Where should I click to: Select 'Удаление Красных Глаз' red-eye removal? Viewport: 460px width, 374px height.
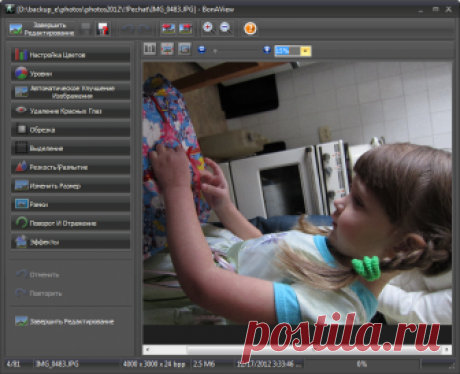[71, 111]
